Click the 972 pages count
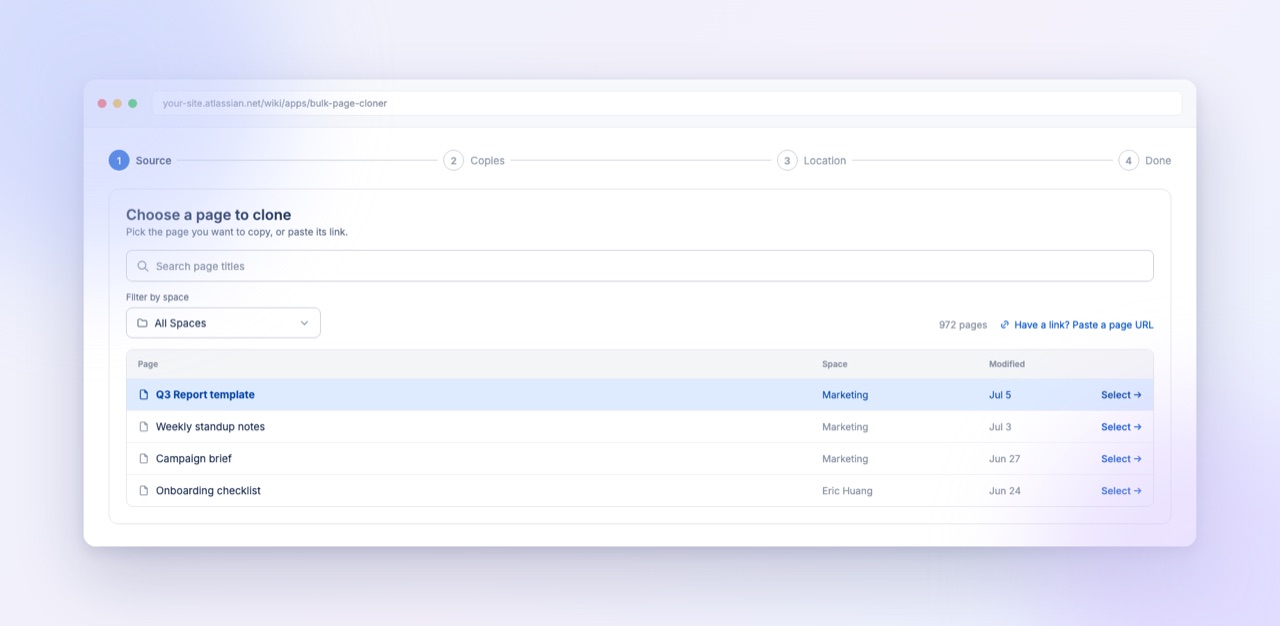 963,325
